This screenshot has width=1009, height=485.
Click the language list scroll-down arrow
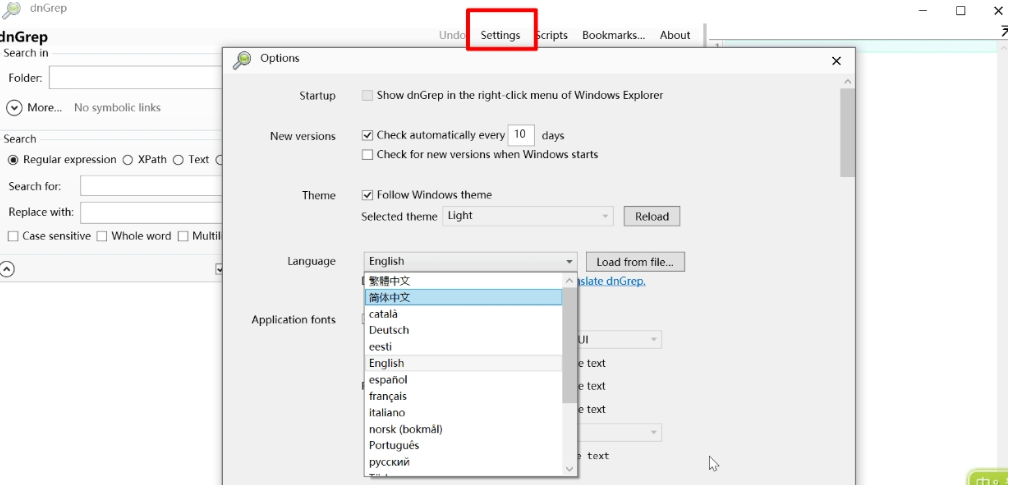coord(569,469)
